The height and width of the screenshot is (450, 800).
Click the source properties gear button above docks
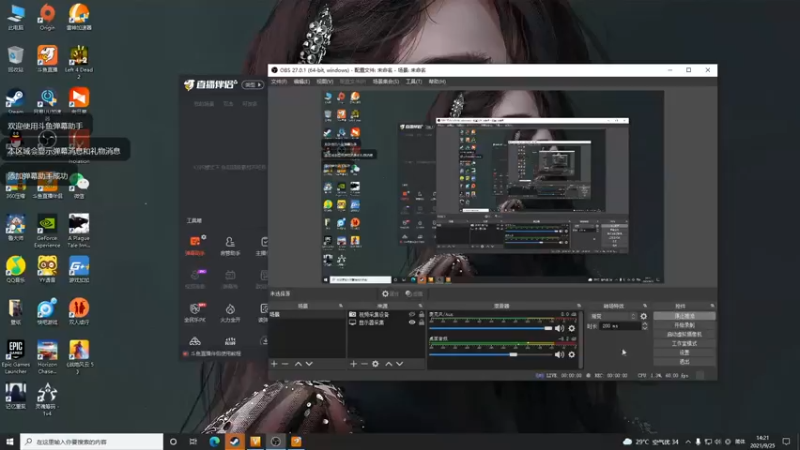click(390, 294)
